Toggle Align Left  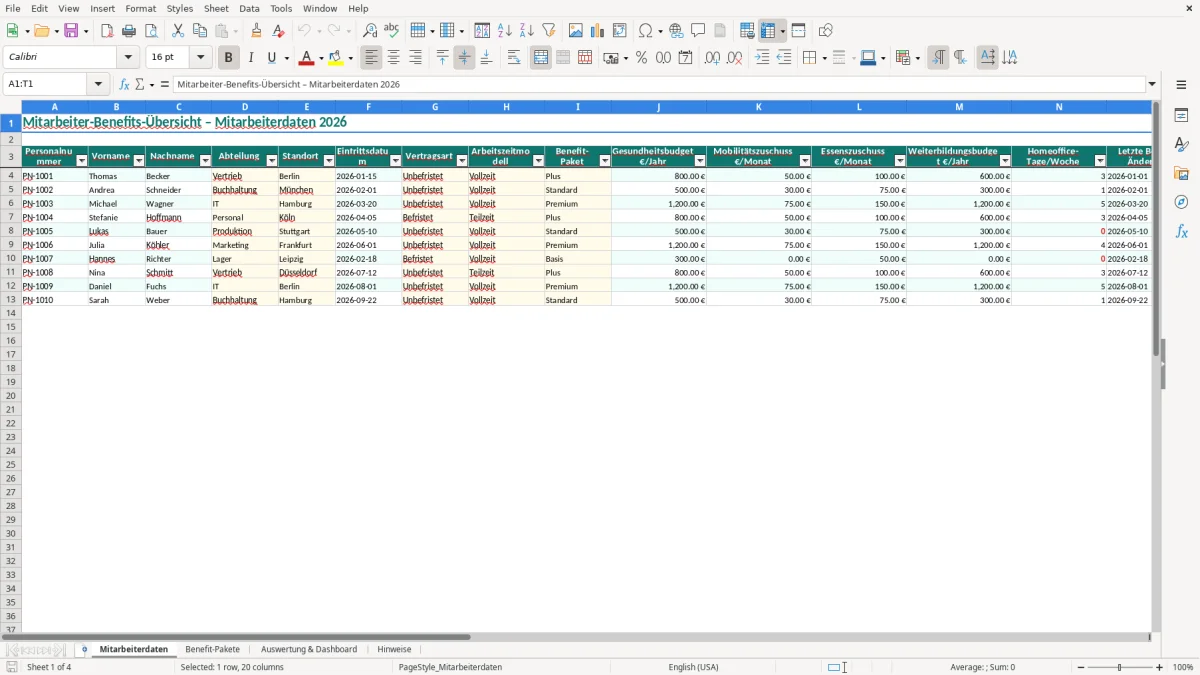pos(371,58)
